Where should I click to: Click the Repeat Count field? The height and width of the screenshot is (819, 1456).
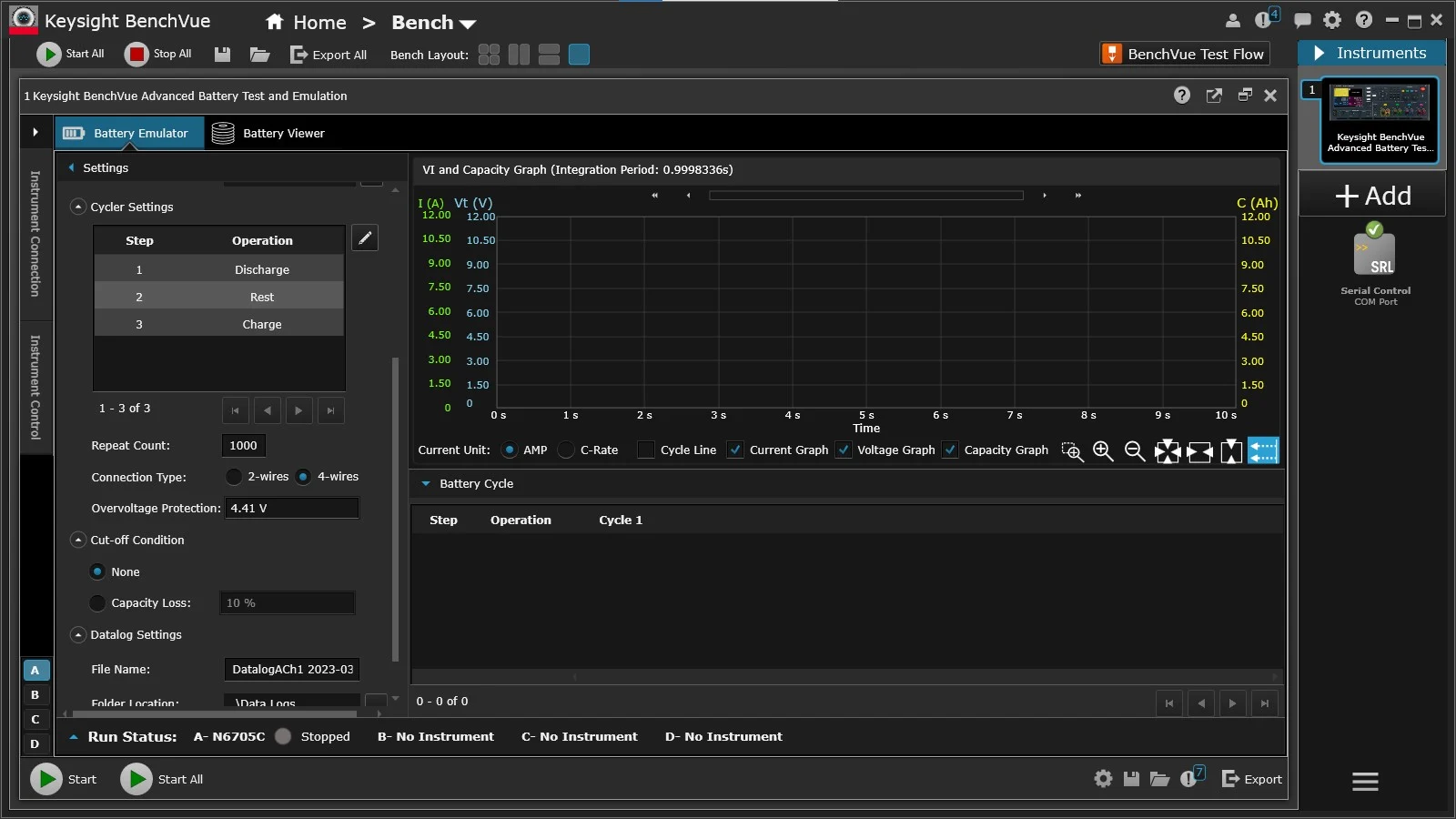(x=243, y=445)
